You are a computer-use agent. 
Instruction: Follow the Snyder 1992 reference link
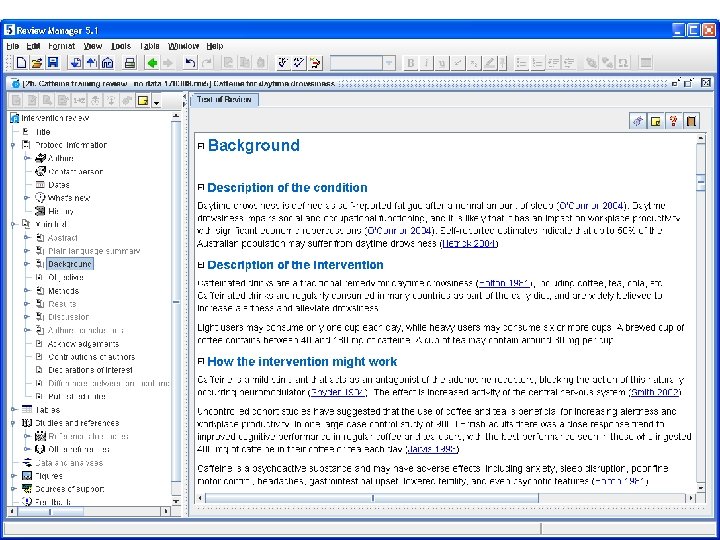[x=338, y=392]
